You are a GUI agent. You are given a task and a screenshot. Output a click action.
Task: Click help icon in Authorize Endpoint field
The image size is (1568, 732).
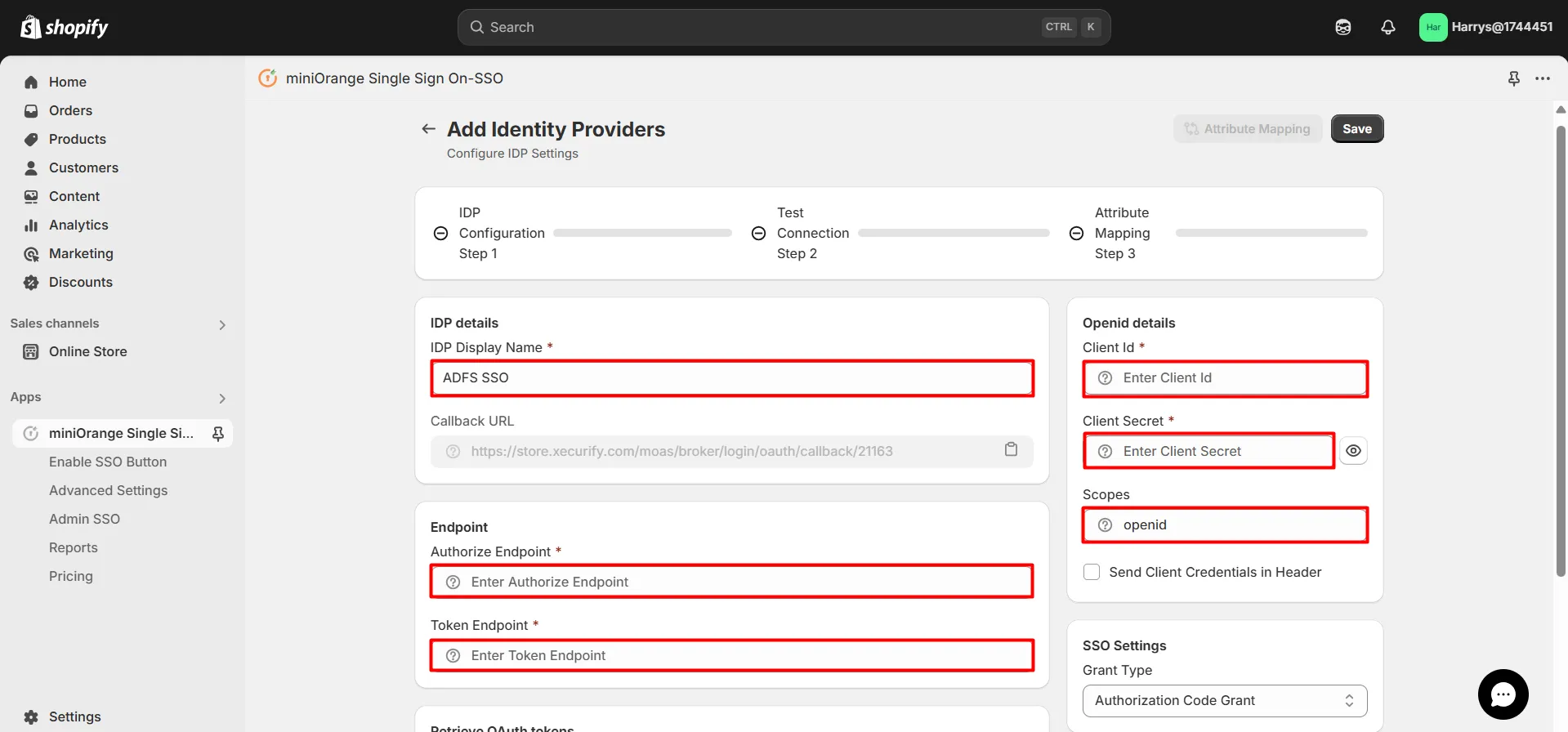coord(453,582)
